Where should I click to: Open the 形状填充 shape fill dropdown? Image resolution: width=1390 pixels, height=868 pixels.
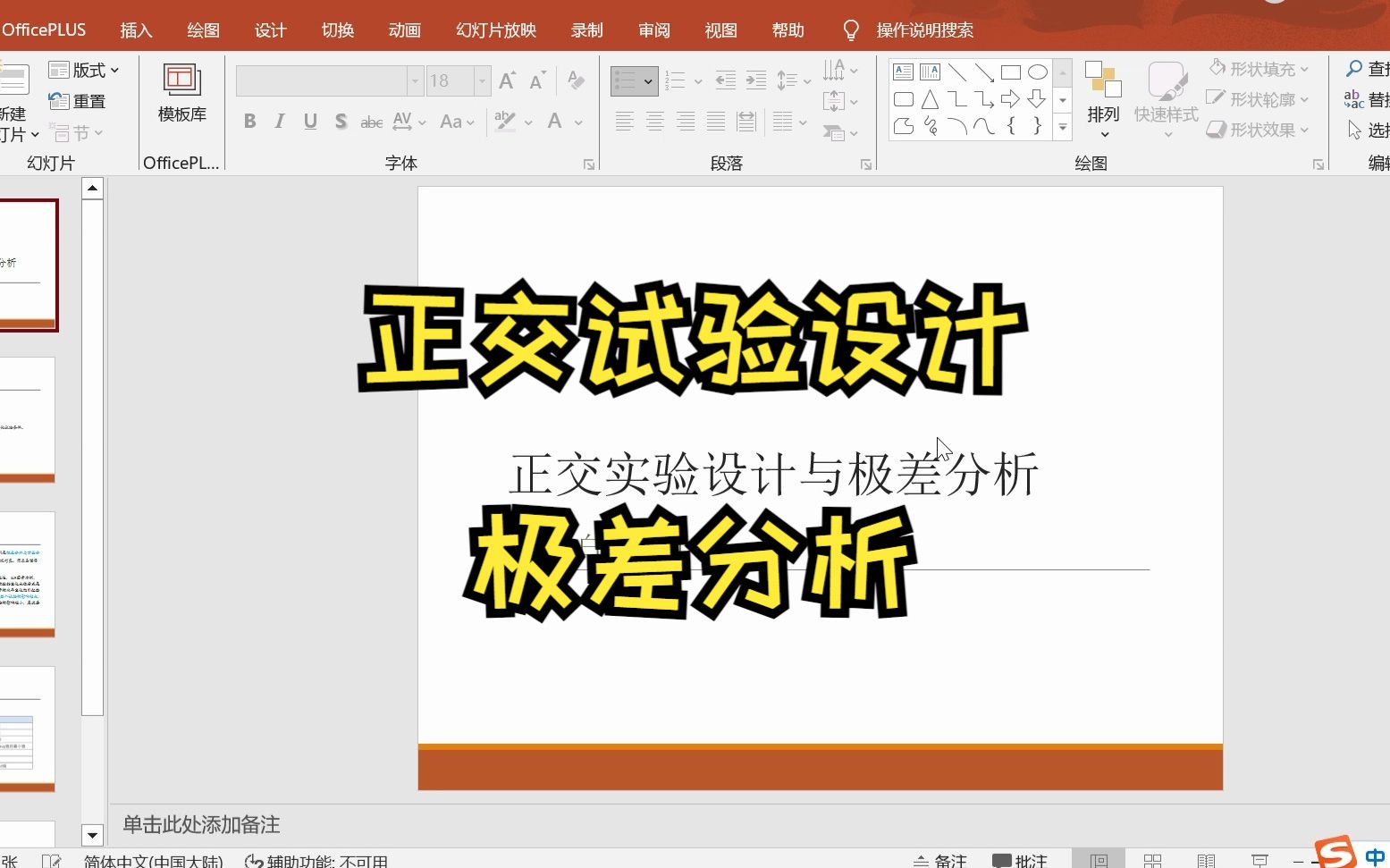click(1259, 69)
